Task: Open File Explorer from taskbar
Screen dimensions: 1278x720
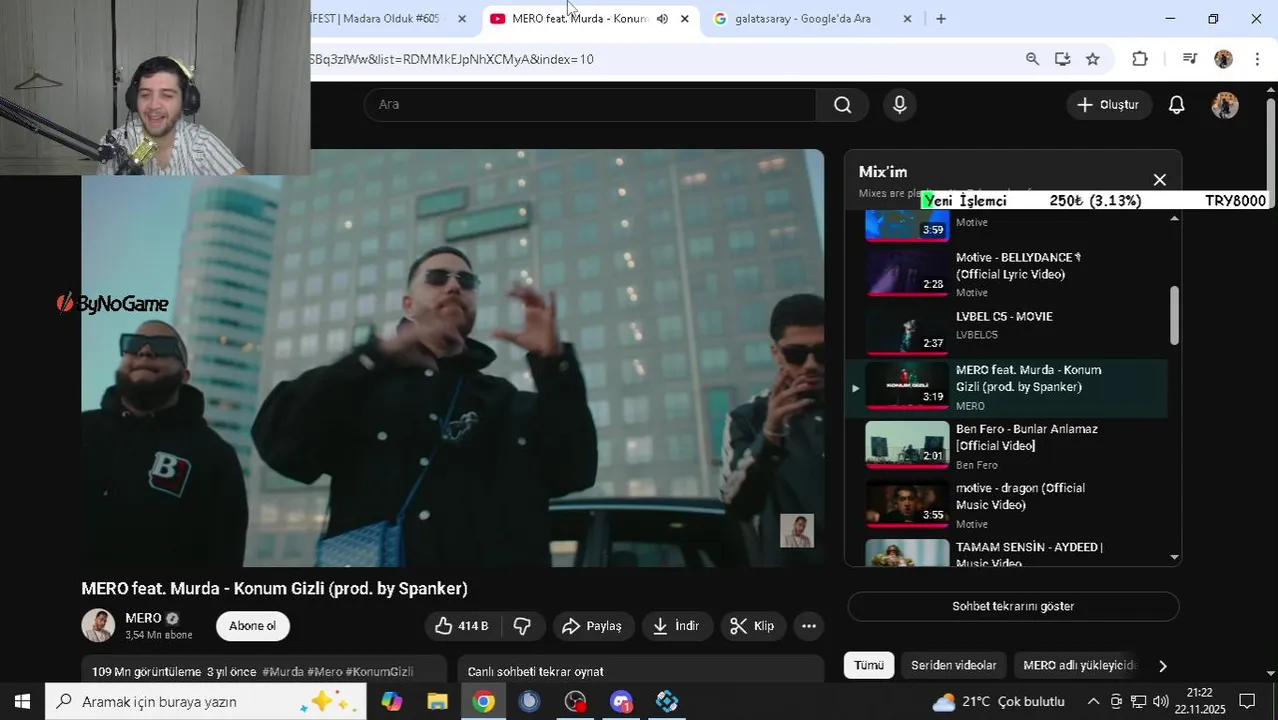Action: pos(437,702)
